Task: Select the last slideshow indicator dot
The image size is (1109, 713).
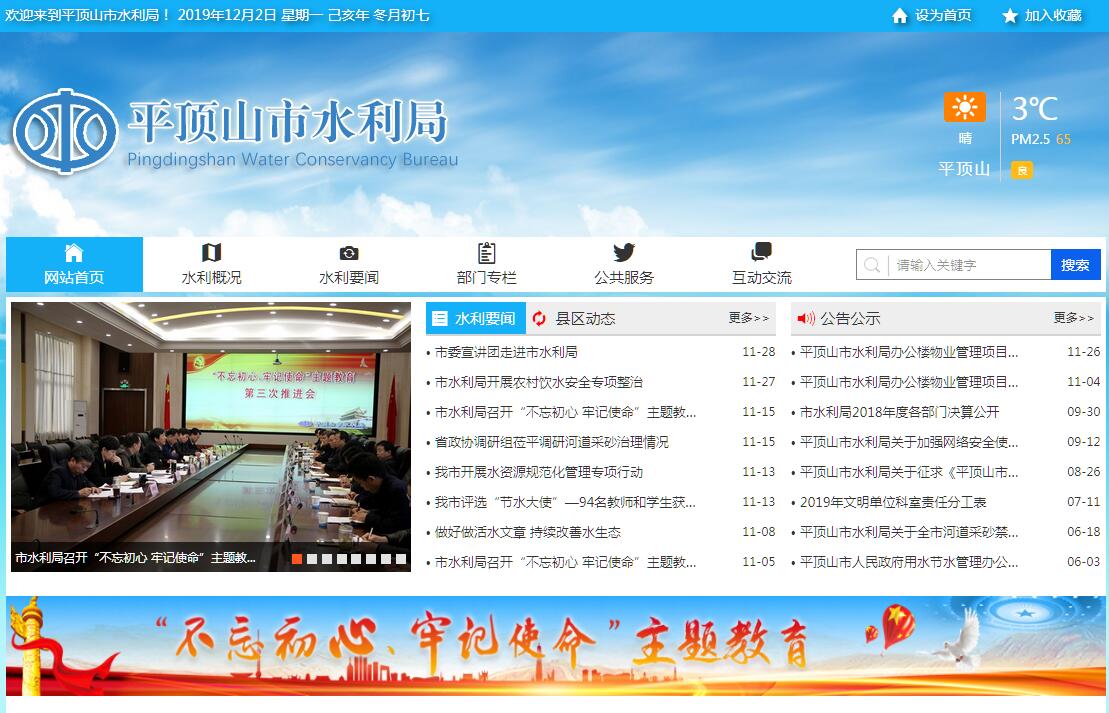Action: [401, 559]
